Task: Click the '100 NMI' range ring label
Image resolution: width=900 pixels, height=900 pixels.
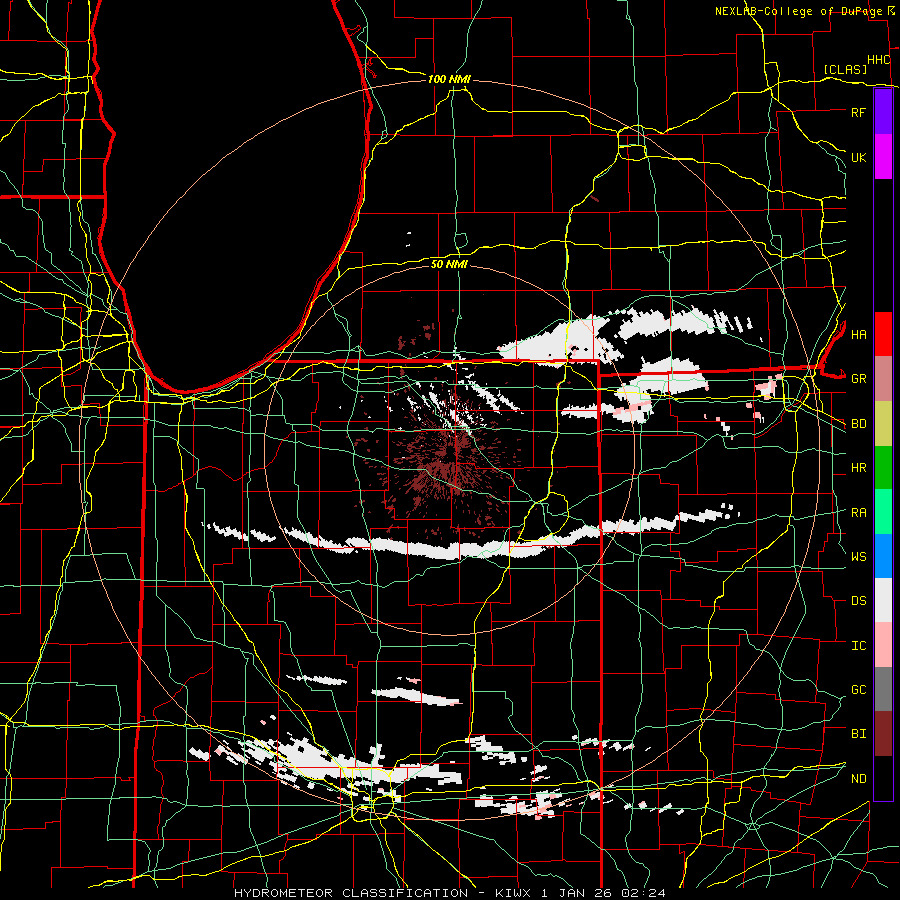Action: (x=449, y=79)
